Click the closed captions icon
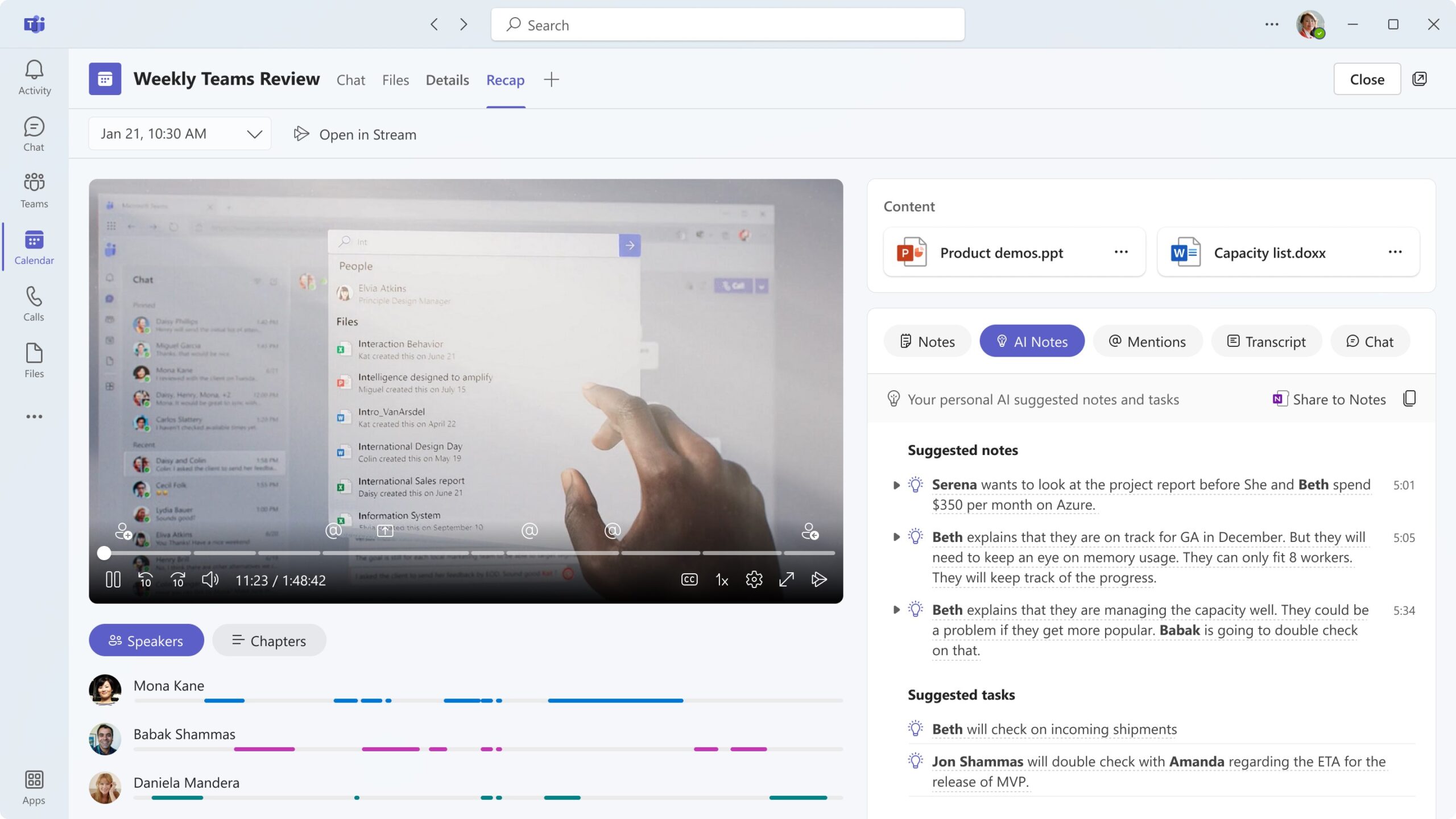1456x819 pixels. click(x=690, y=580)
